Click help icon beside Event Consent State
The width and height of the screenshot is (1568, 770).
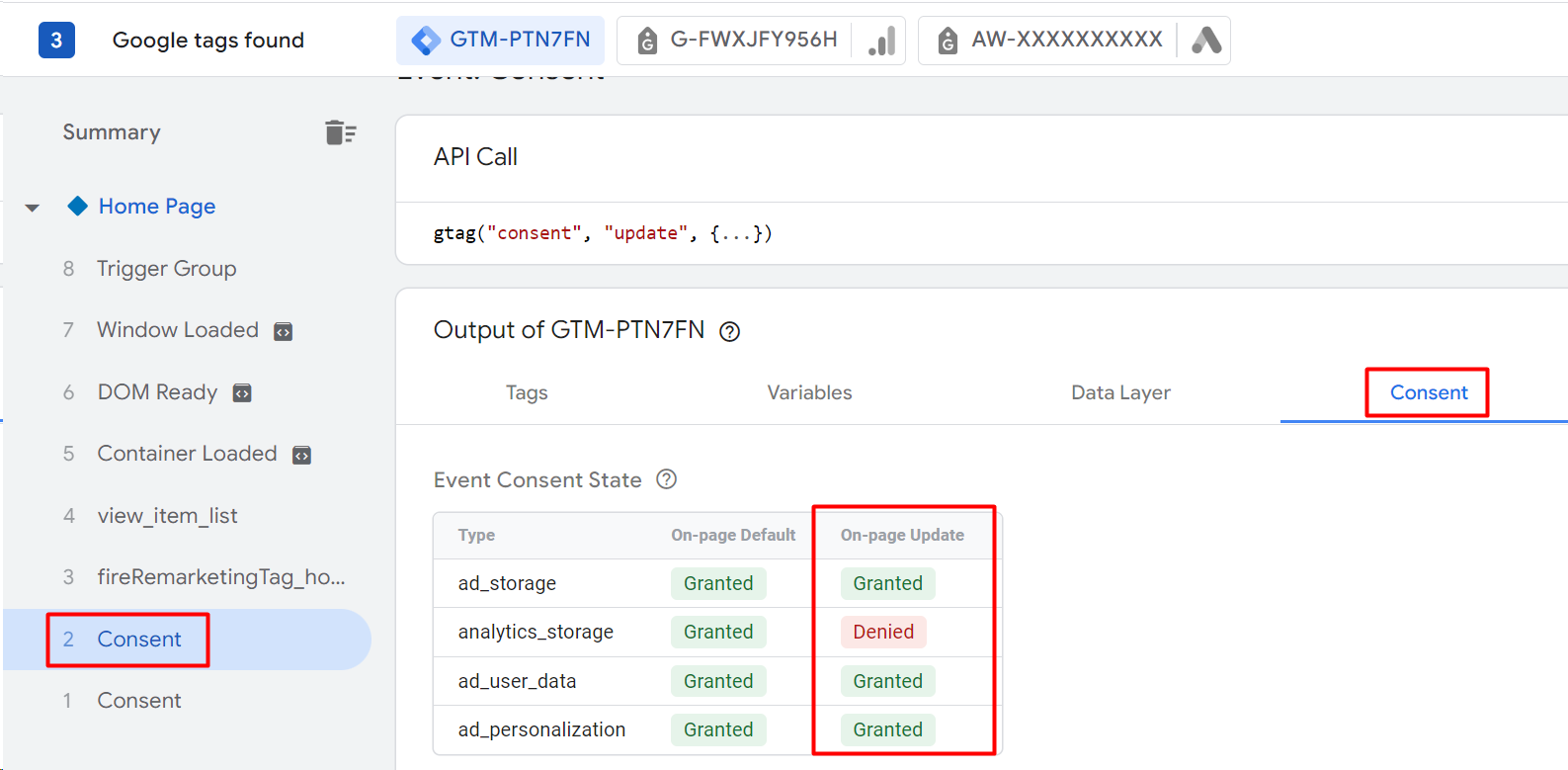coord(667,479)
